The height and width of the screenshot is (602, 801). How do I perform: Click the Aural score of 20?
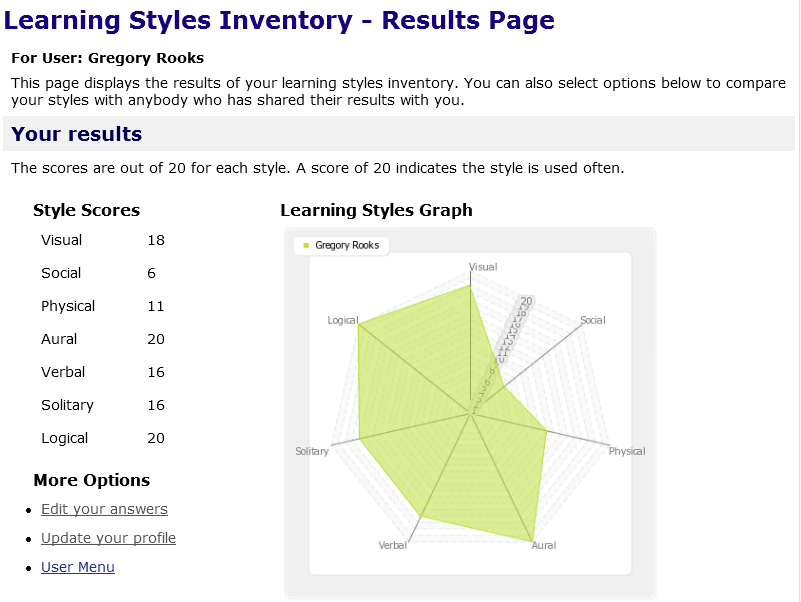[x=156, y=339]
